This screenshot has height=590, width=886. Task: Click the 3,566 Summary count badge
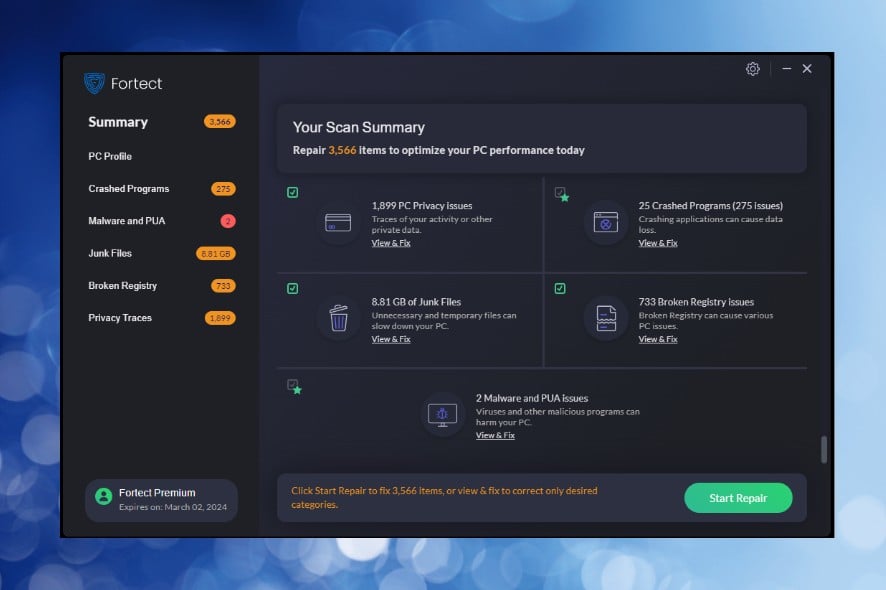pos(220,122)
